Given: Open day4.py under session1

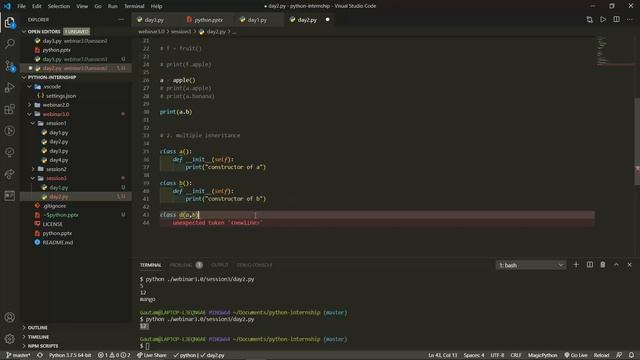Looking at the screenshot, I should pyautogui.click(x=59, y=160).
